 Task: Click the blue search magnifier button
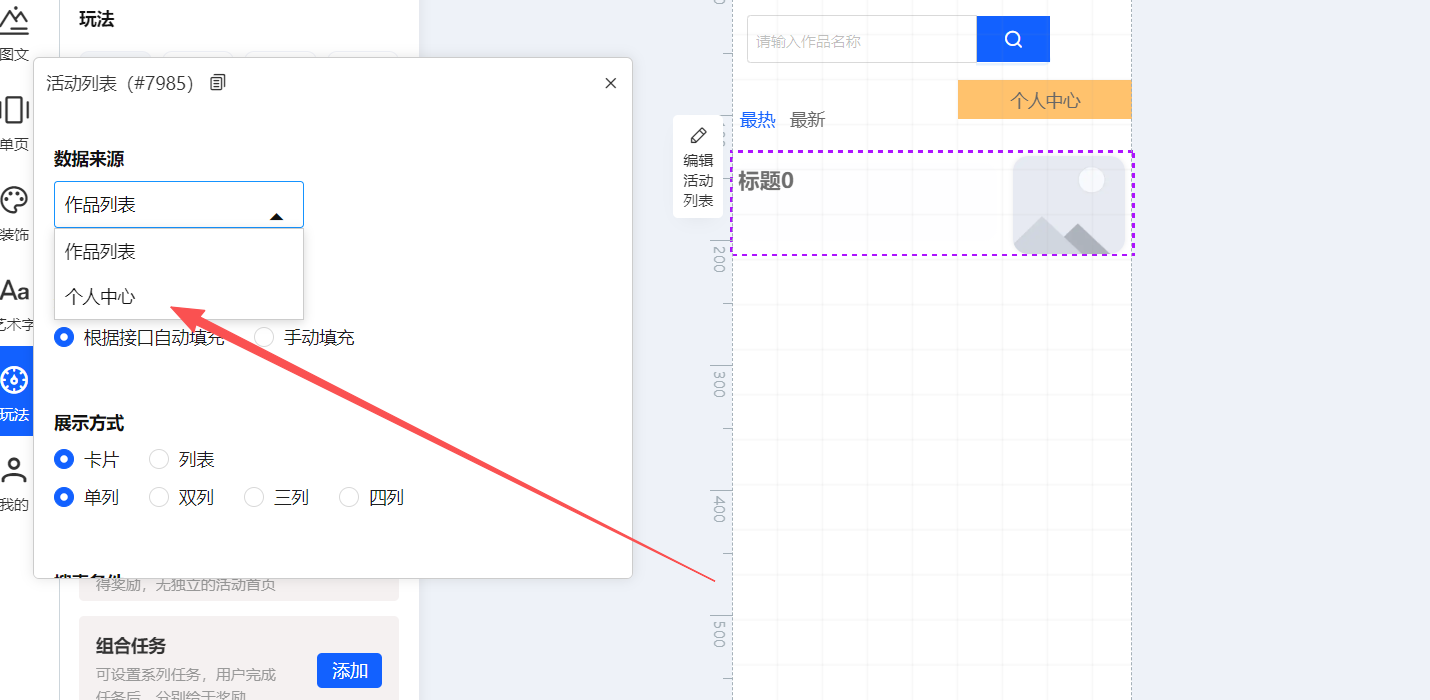click(x=1013, y=40)
